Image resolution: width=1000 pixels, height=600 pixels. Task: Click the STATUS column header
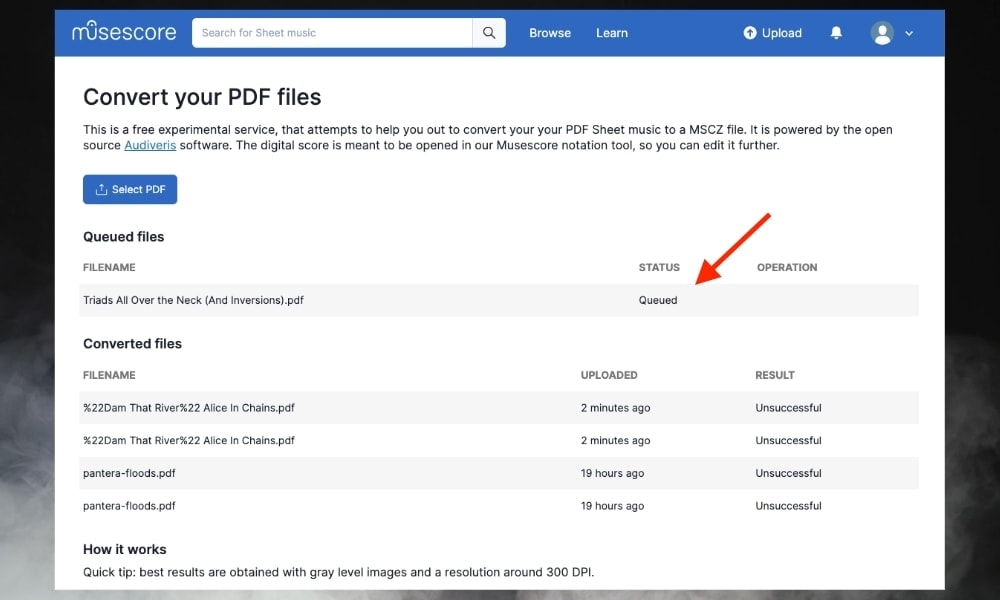(x=659, y=267)
